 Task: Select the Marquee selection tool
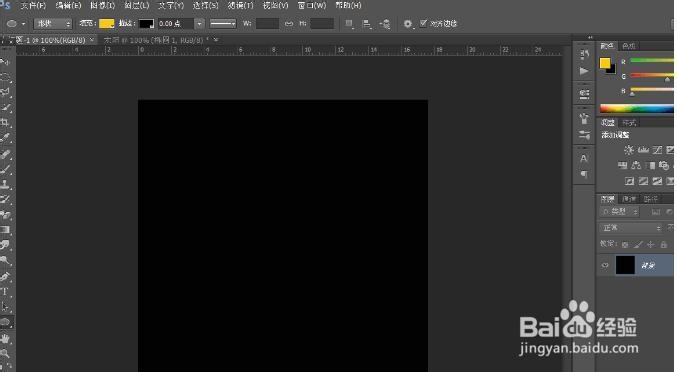pyautogui.click(x=5, y=78)
